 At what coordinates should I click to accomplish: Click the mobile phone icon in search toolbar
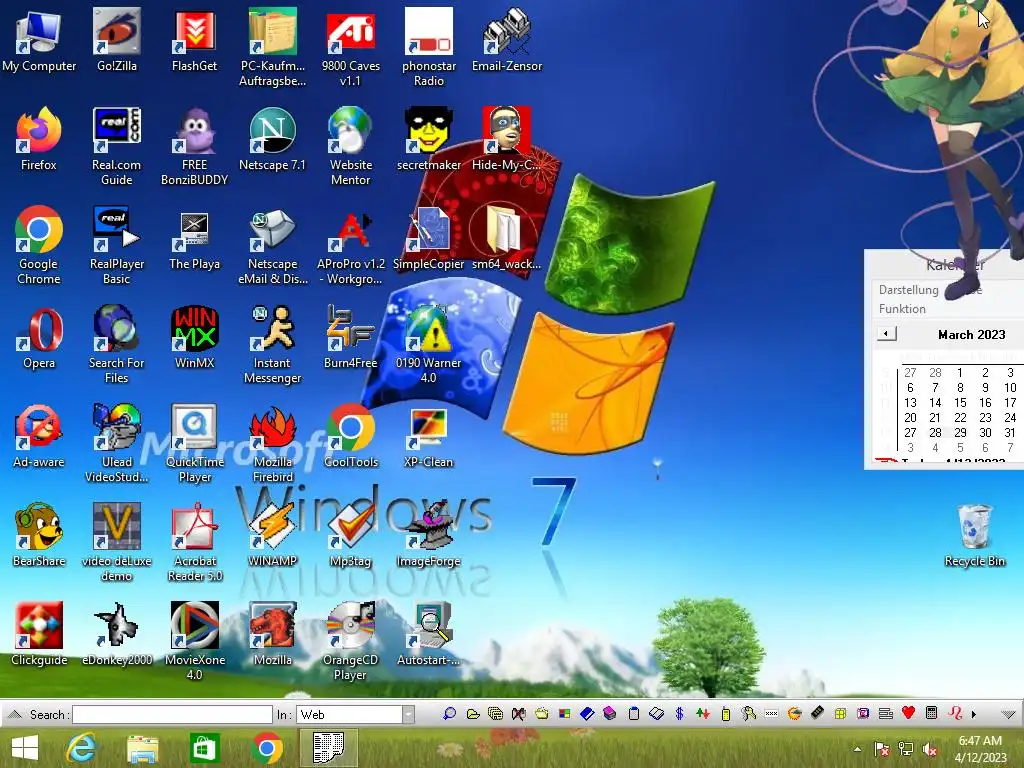tap(726, 714)
